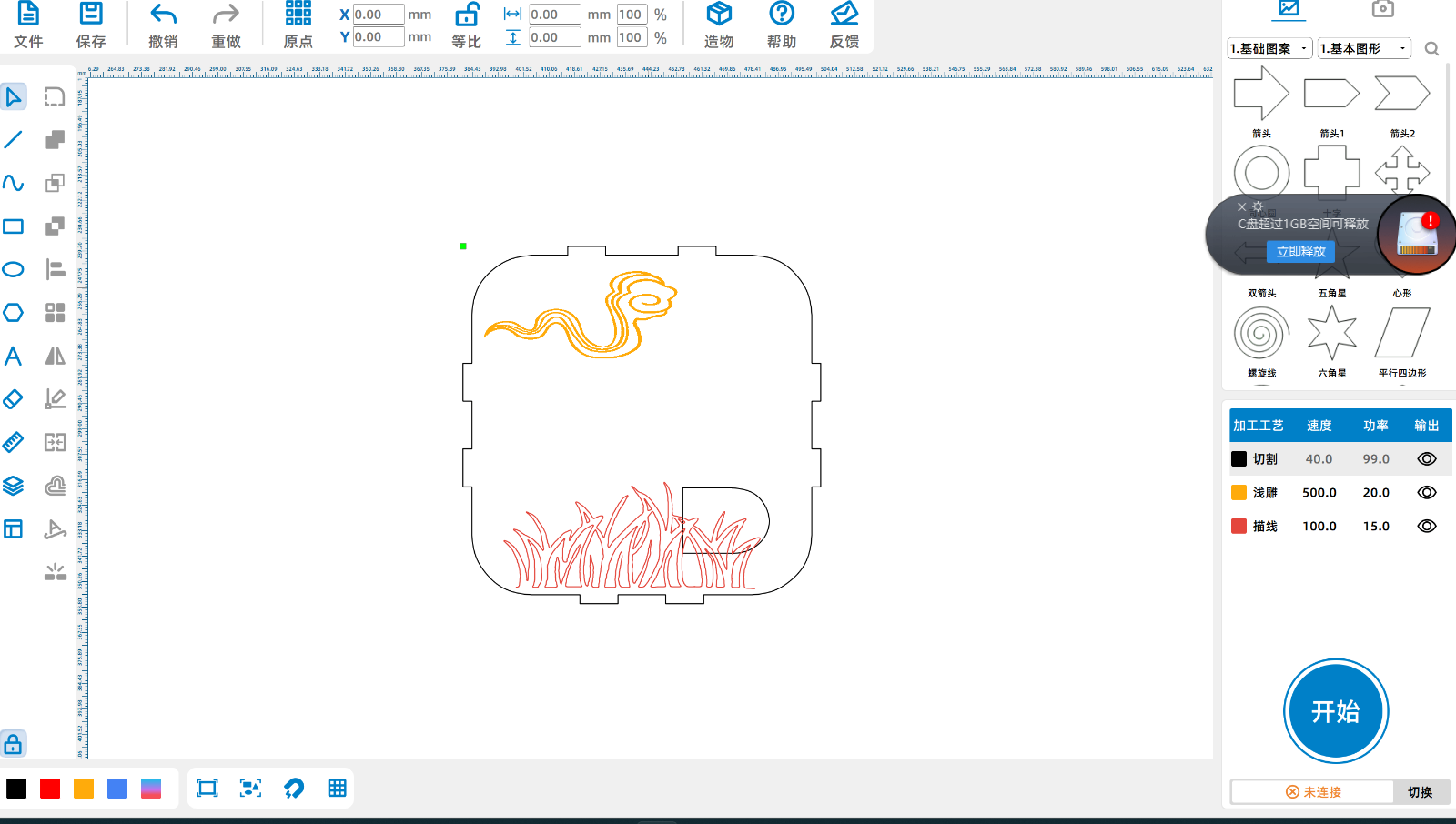This screenshot has width=1456, height=824.
Task: Select the rectangle shape tool
Action: 14,226
